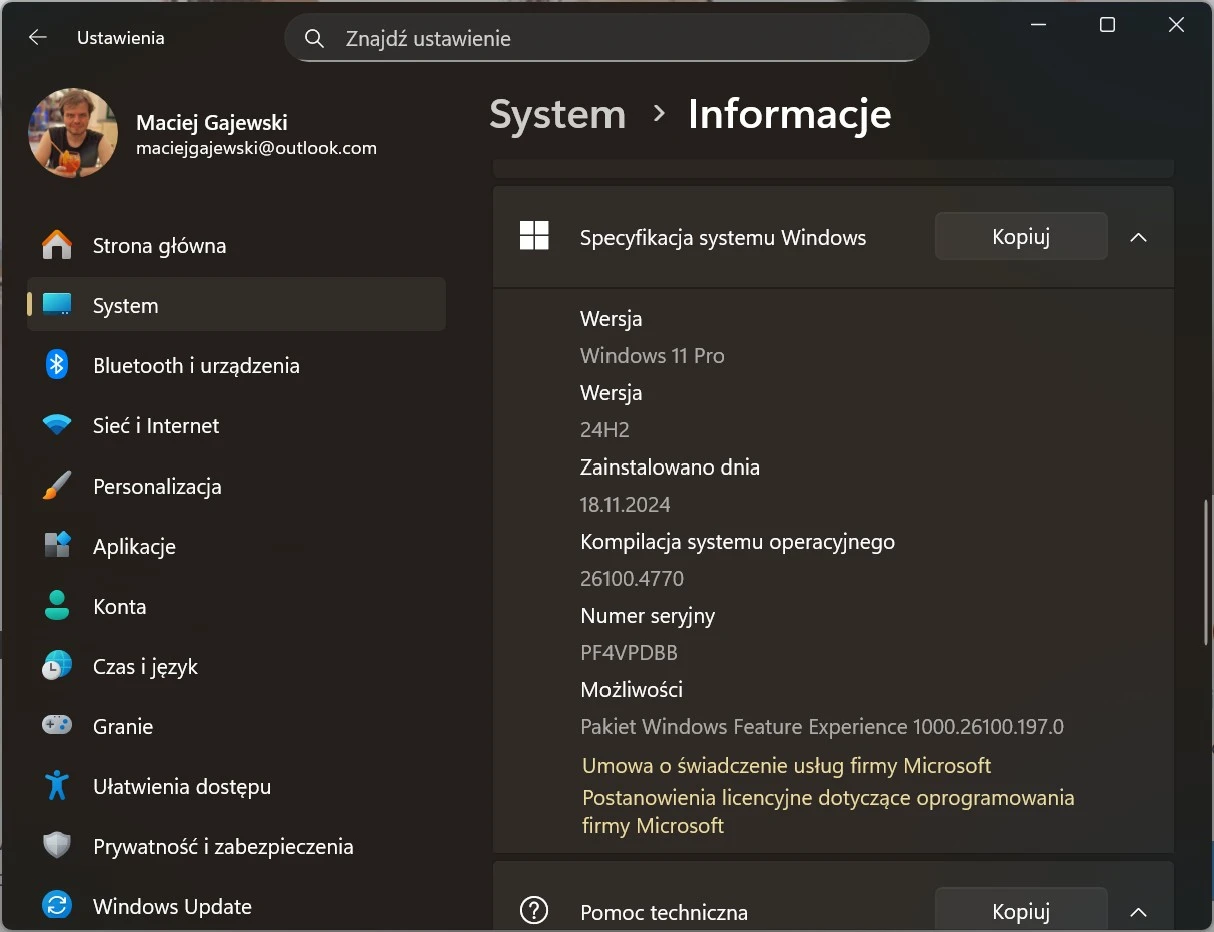Click the Kompilacja systemu operacyjnego label
The height and width of the screenshot is (932, 1214).
[x=737, y=542]
